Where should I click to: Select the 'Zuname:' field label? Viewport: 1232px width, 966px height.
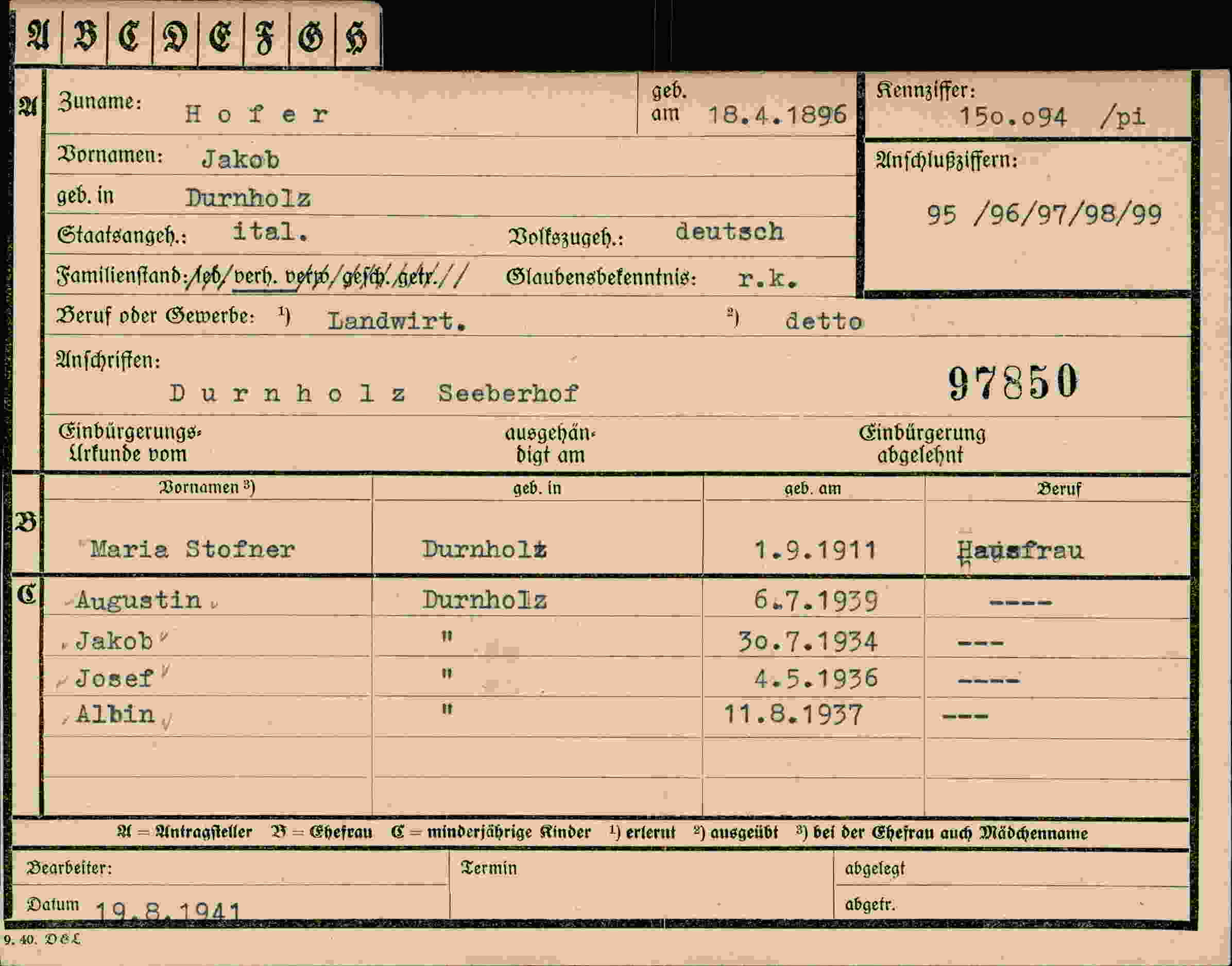[x=100, y=102]
